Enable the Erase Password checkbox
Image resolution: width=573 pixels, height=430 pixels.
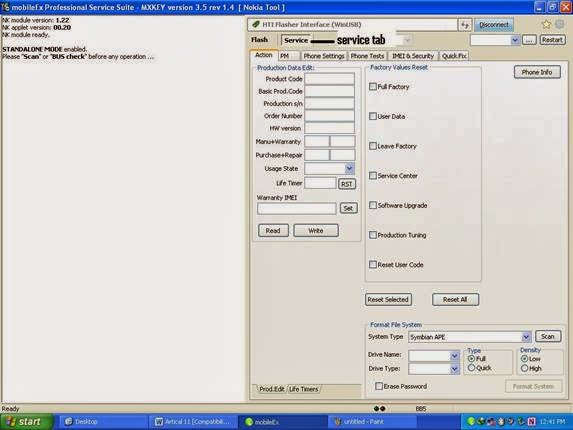point(379,386)
